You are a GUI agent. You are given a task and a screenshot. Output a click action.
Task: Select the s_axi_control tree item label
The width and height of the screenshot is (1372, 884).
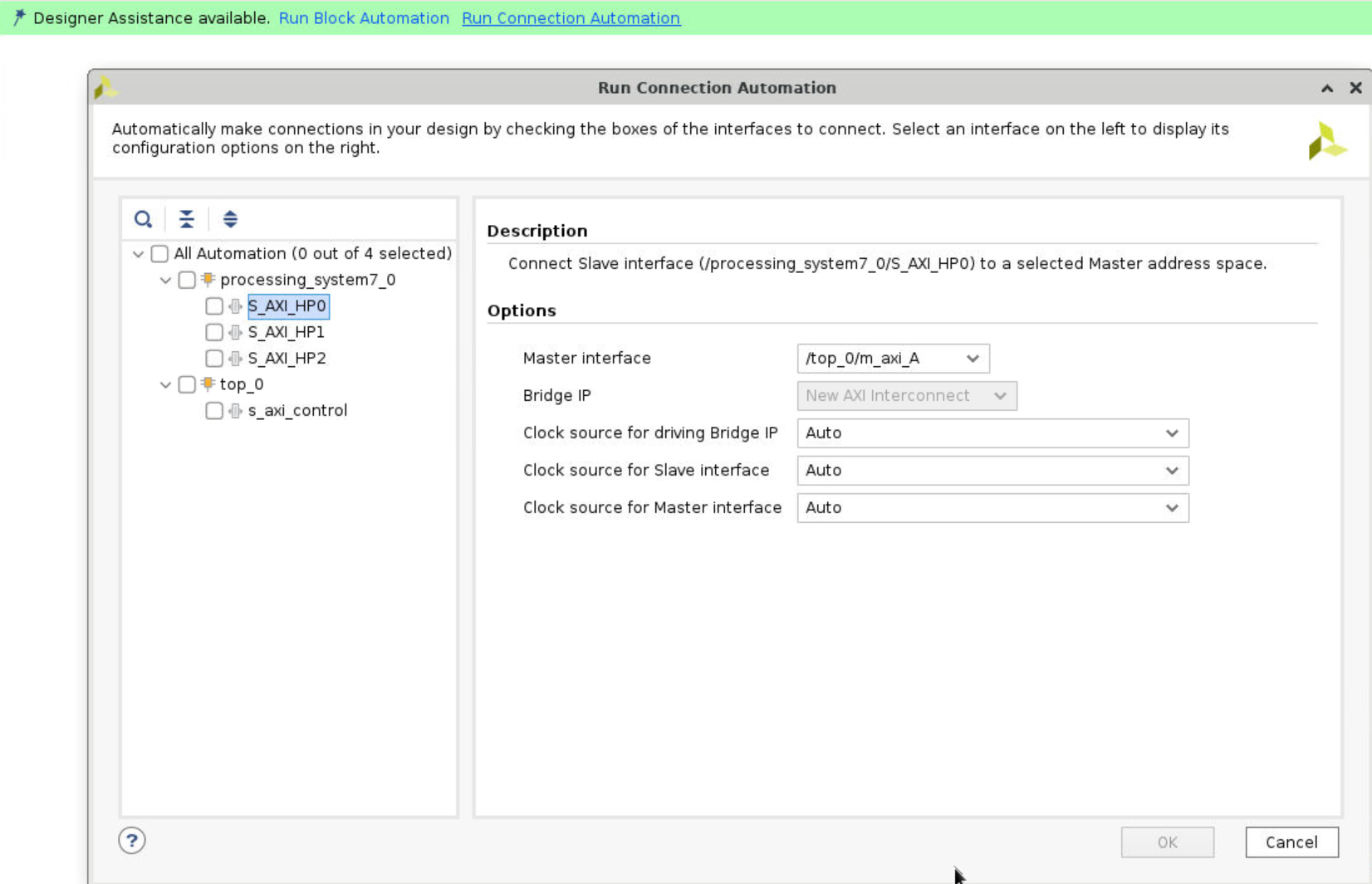tap(297, 411)
